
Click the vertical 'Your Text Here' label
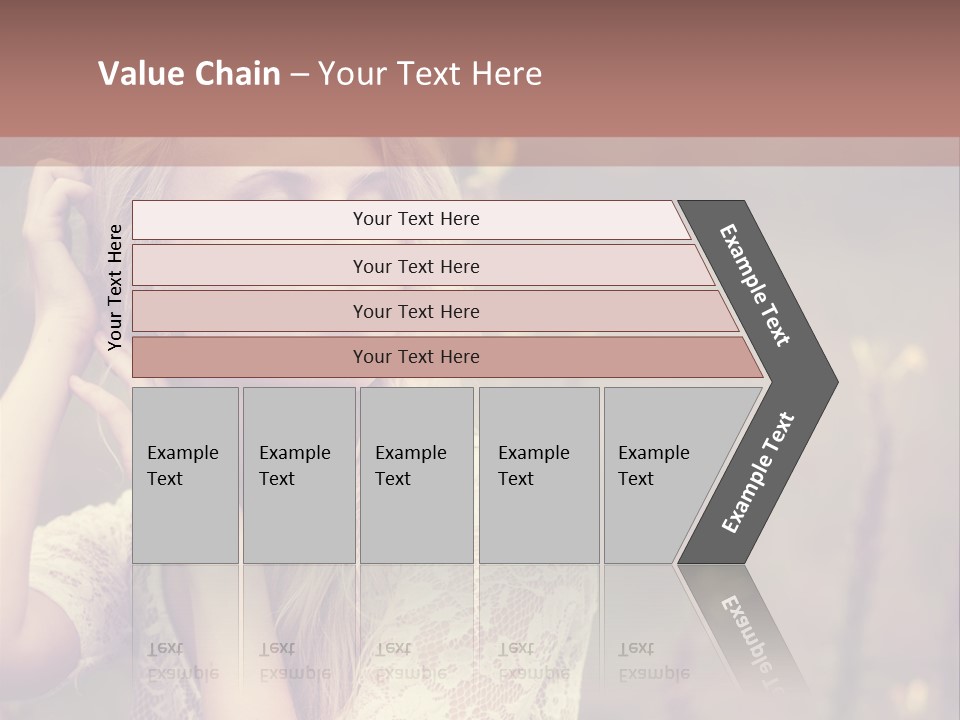[x=115, y=287]
